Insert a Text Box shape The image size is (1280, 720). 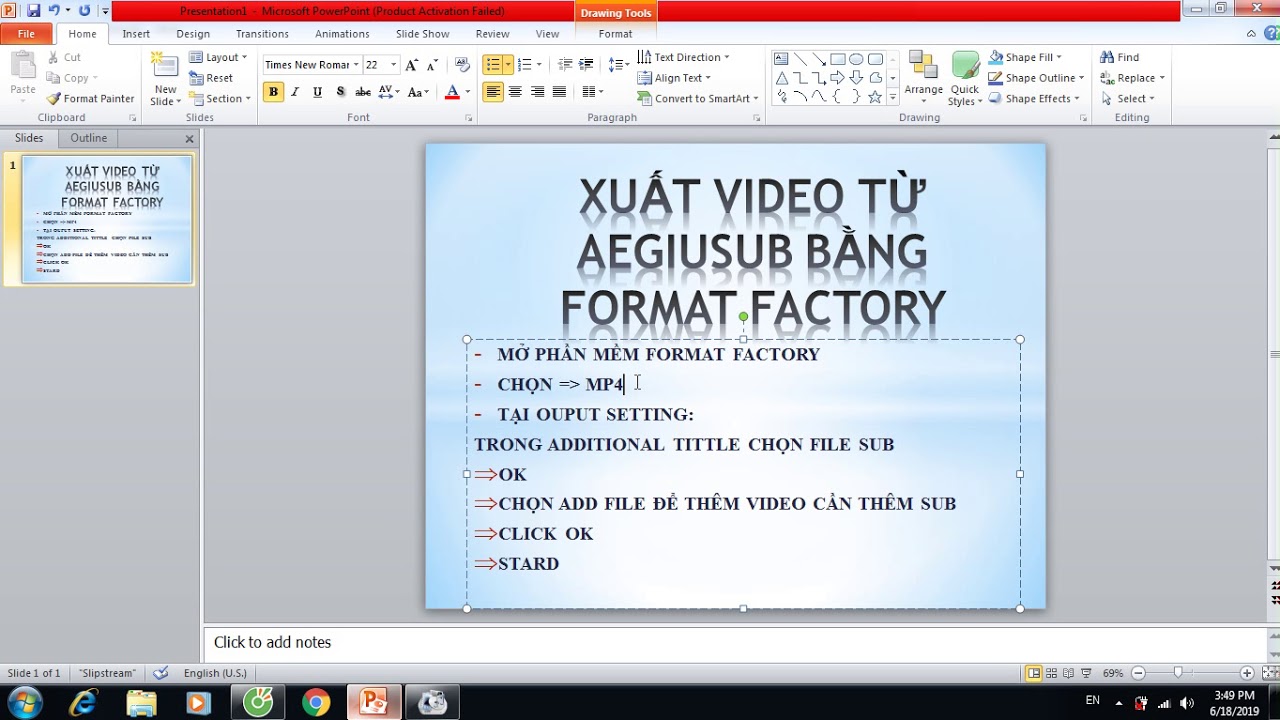point(781,59)
